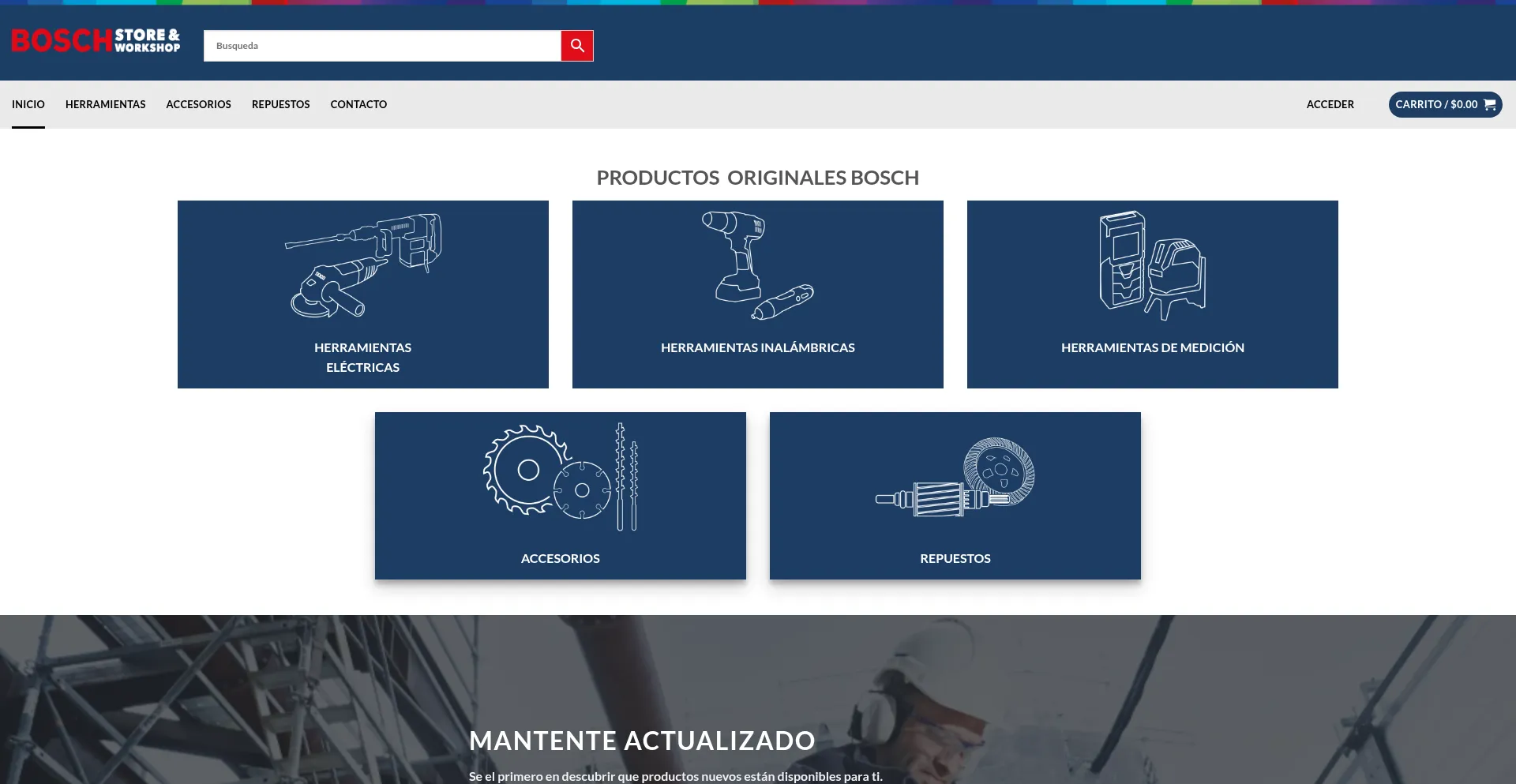Viewport: 1516px width, 784px height.
Task: Click the MANTENTE ACTUALIZADO heading
Action: [642, 741]
